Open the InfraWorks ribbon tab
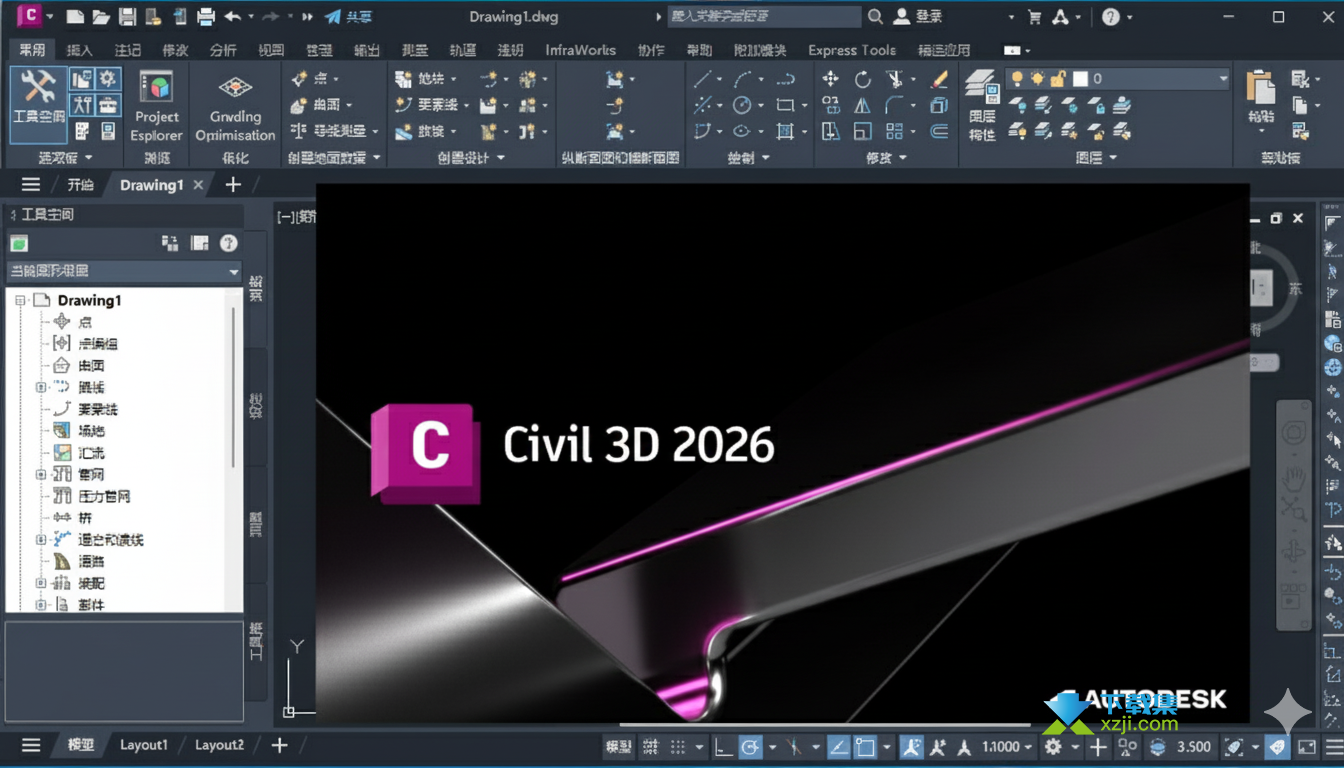Image resolution: width=1344 pixels, height=768 pixels. click(x=580, y=50)
